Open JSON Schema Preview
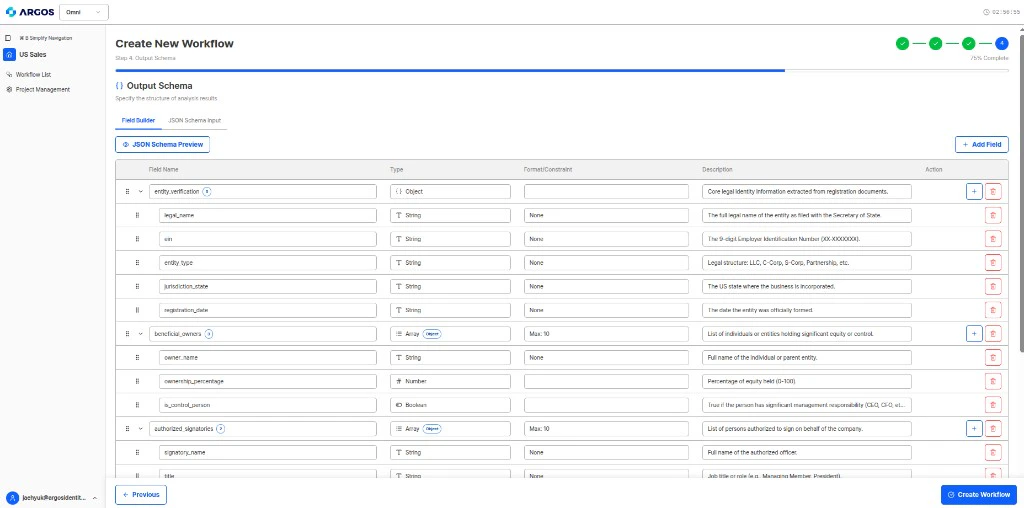This screenshot has height=508, width=1024. [x=163, y=144]
